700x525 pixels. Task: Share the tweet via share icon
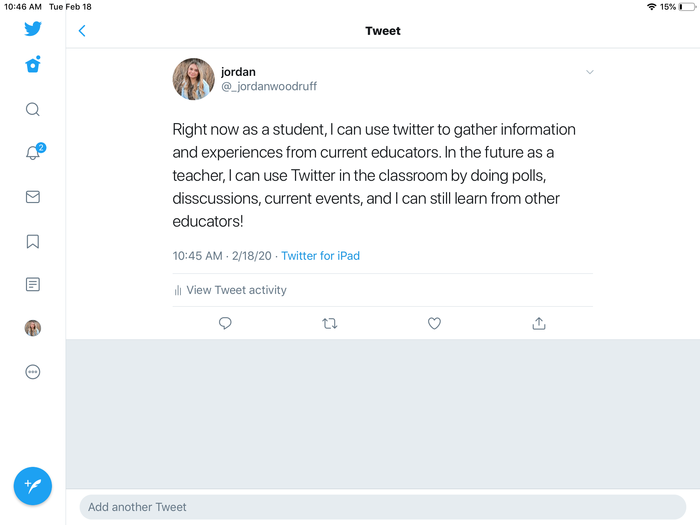539,323
